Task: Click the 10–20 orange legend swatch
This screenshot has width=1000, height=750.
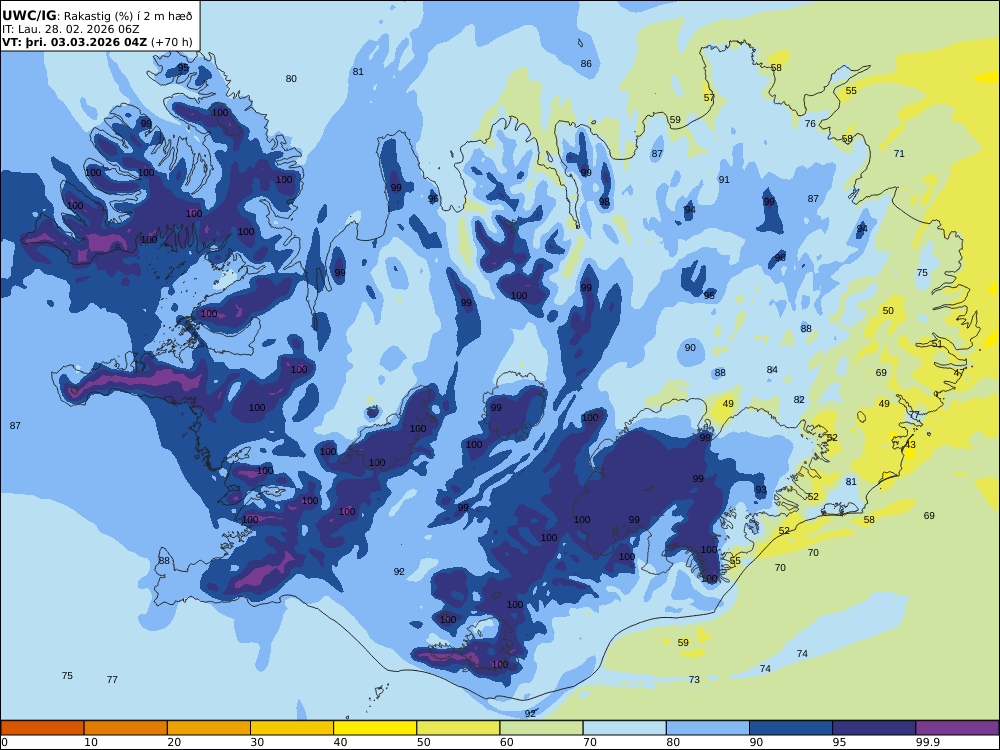Action: click(x=126, y=728)
